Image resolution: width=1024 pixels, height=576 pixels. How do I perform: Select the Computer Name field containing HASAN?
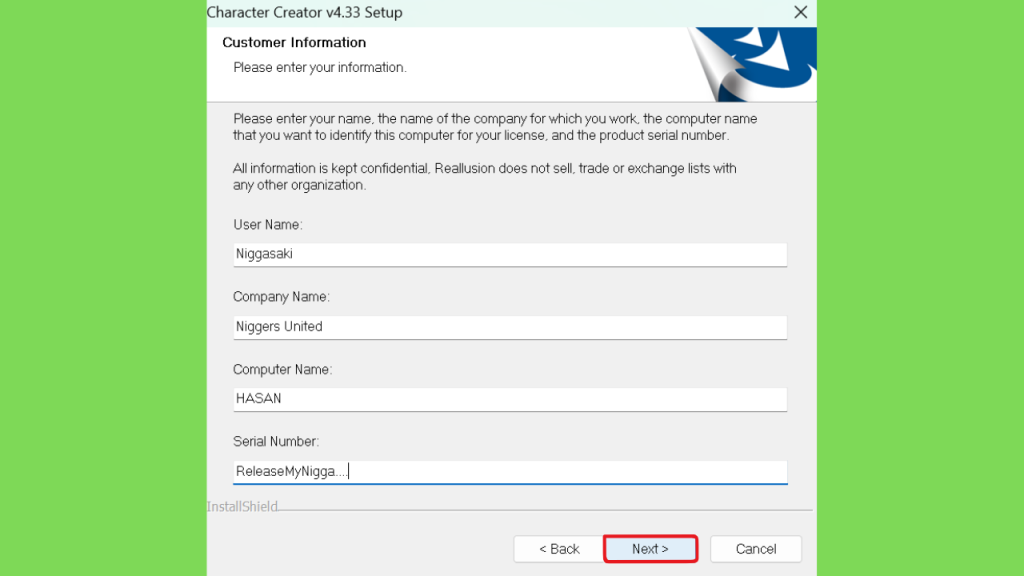pyautogui.click(x=510, y=399)
